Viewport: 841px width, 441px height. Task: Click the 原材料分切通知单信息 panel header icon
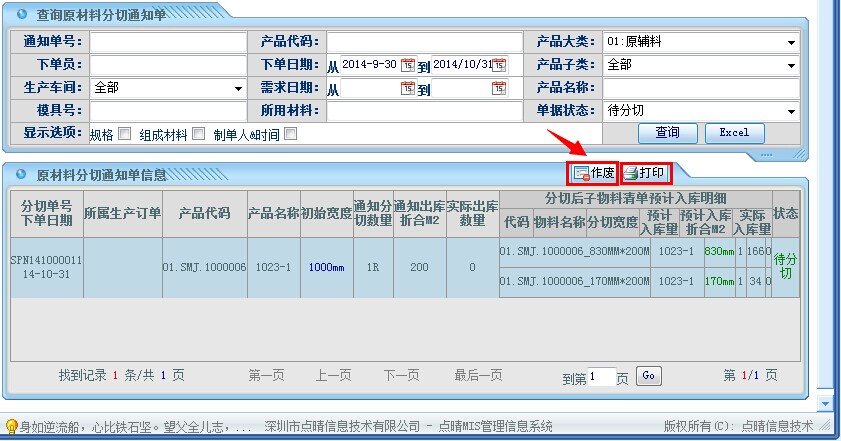(21, 175)
